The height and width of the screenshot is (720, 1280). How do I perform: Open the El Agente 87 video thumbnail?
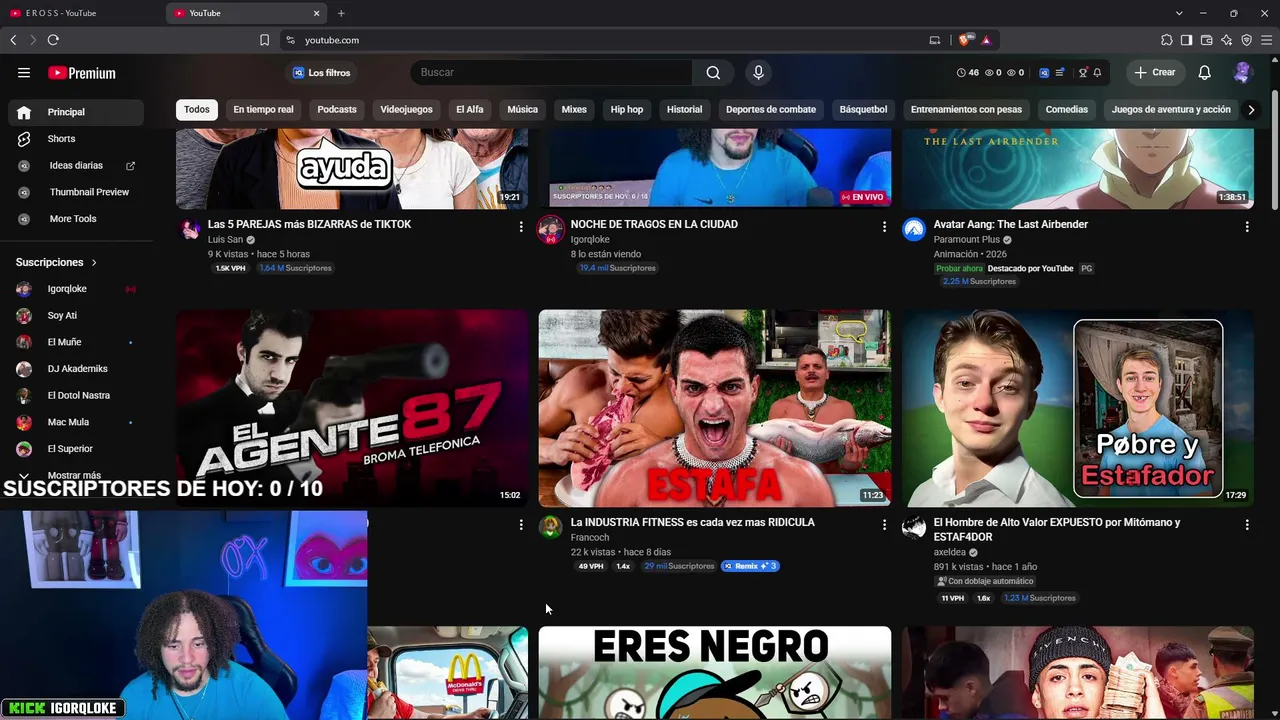pyautogui.click(x=352, y=408)
